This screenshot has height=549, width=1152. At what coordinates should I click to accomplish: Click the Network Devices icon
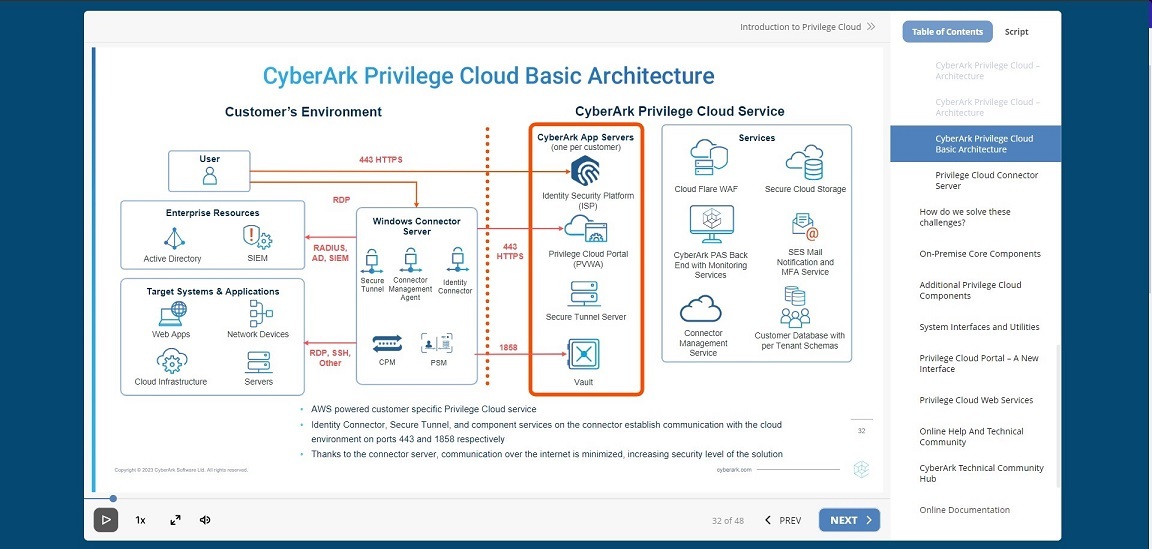tap(259, 313)
